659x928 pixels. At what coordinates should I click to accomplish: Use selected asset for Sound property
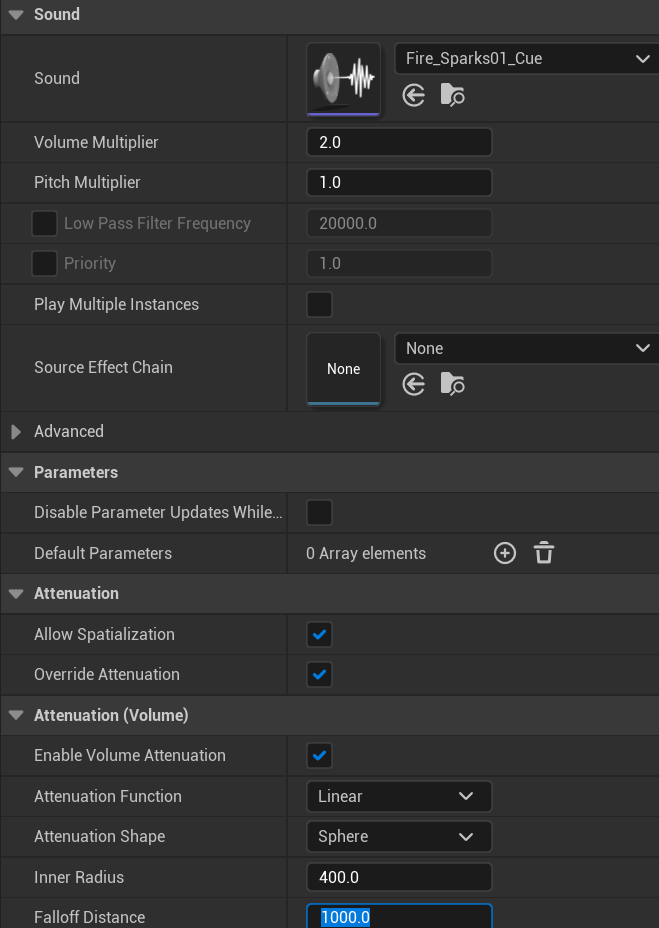point(414,95)
